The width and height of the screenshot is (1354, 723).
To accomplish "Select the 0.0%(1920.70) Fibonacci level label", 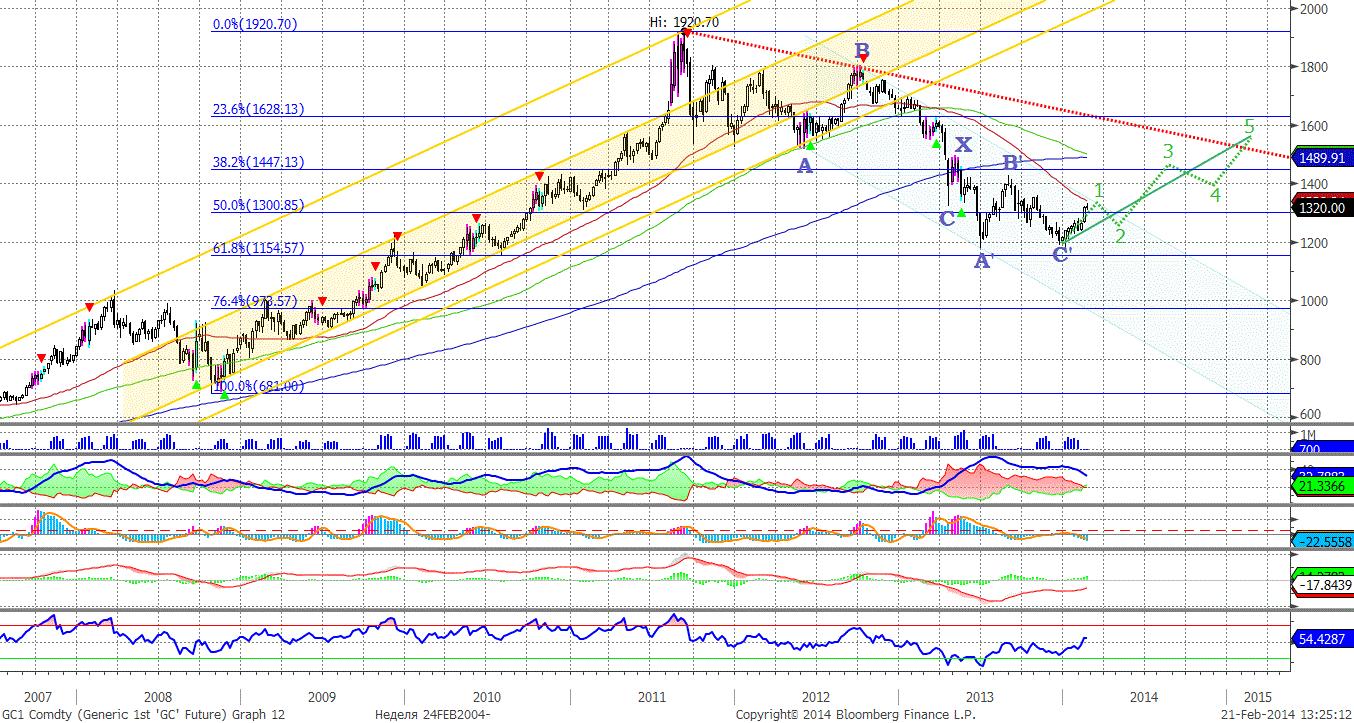I will (254, 24).
